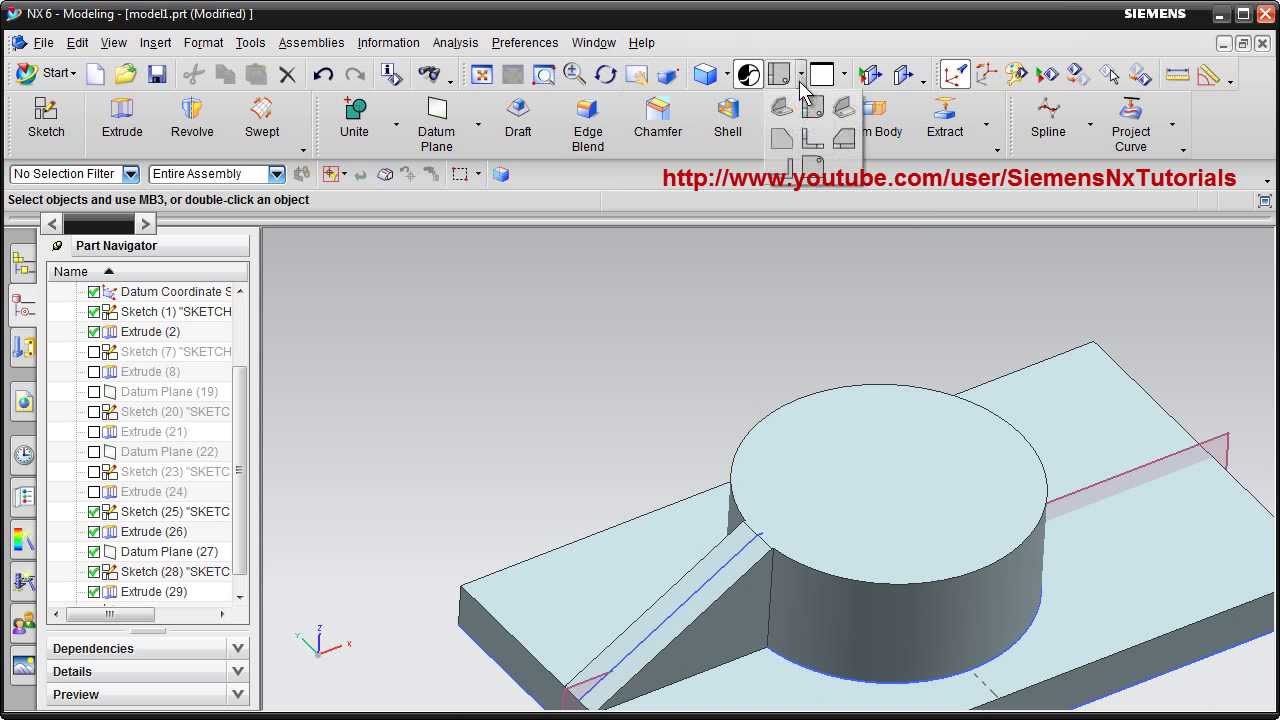Open the Assemblies menu
1280x720 pixels.
tap(311, 43)
